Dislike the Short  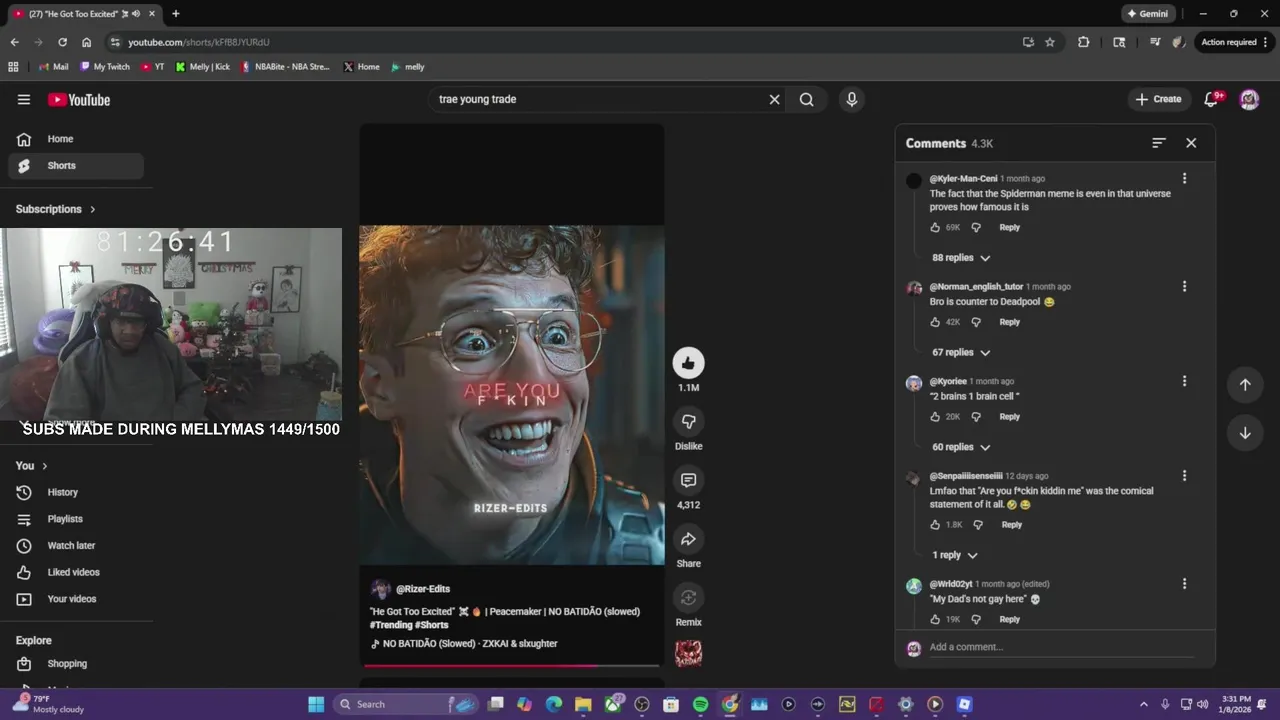688,421
